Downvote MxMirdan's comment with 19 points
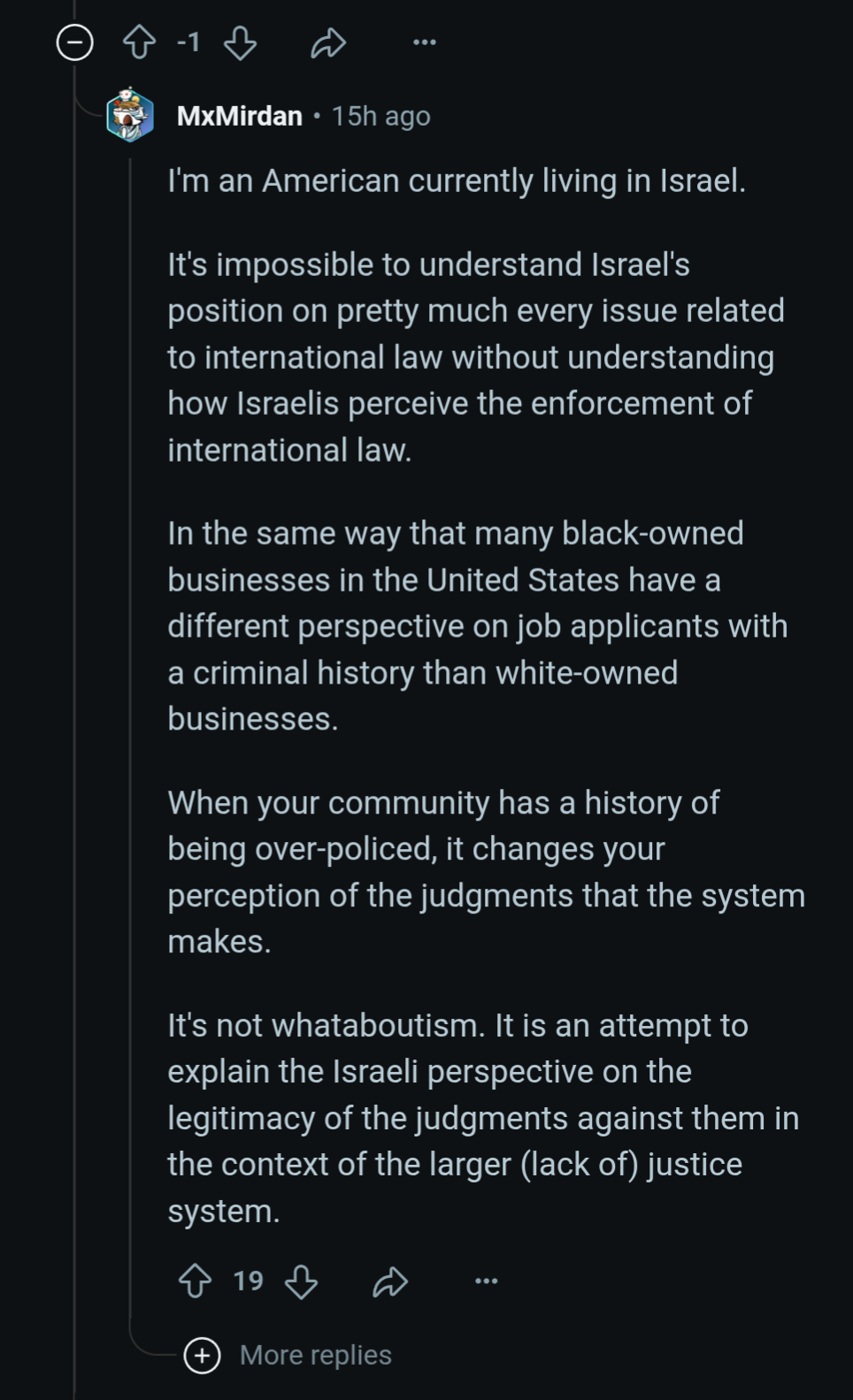 301,1281
